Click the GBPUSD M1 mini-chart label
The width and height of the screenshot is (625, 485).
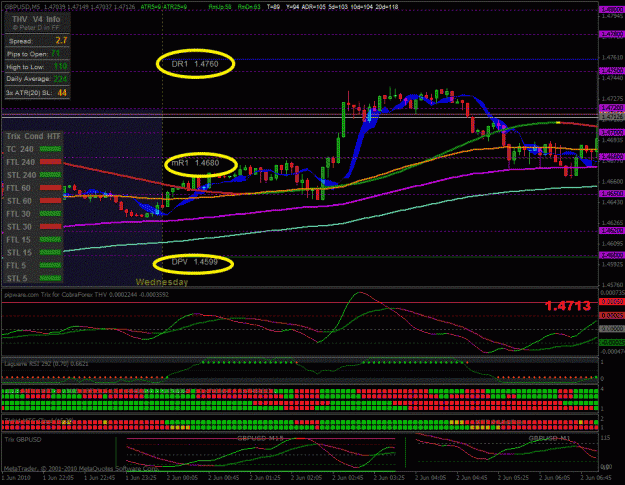click(549, 438)
